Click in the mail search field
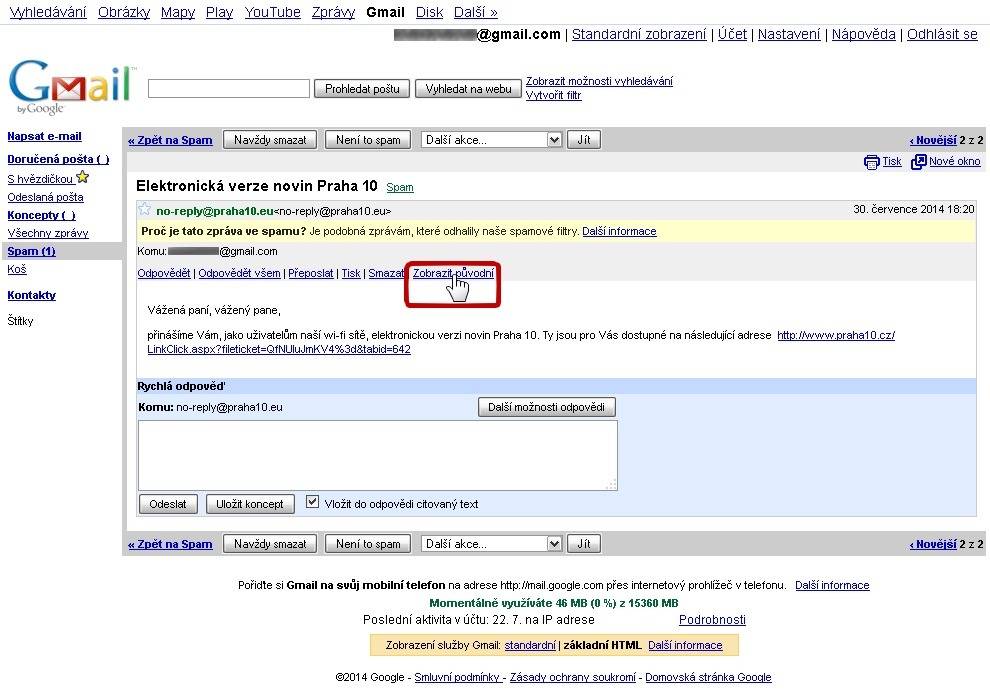990x695 pixels. click(x=229, y=88)
